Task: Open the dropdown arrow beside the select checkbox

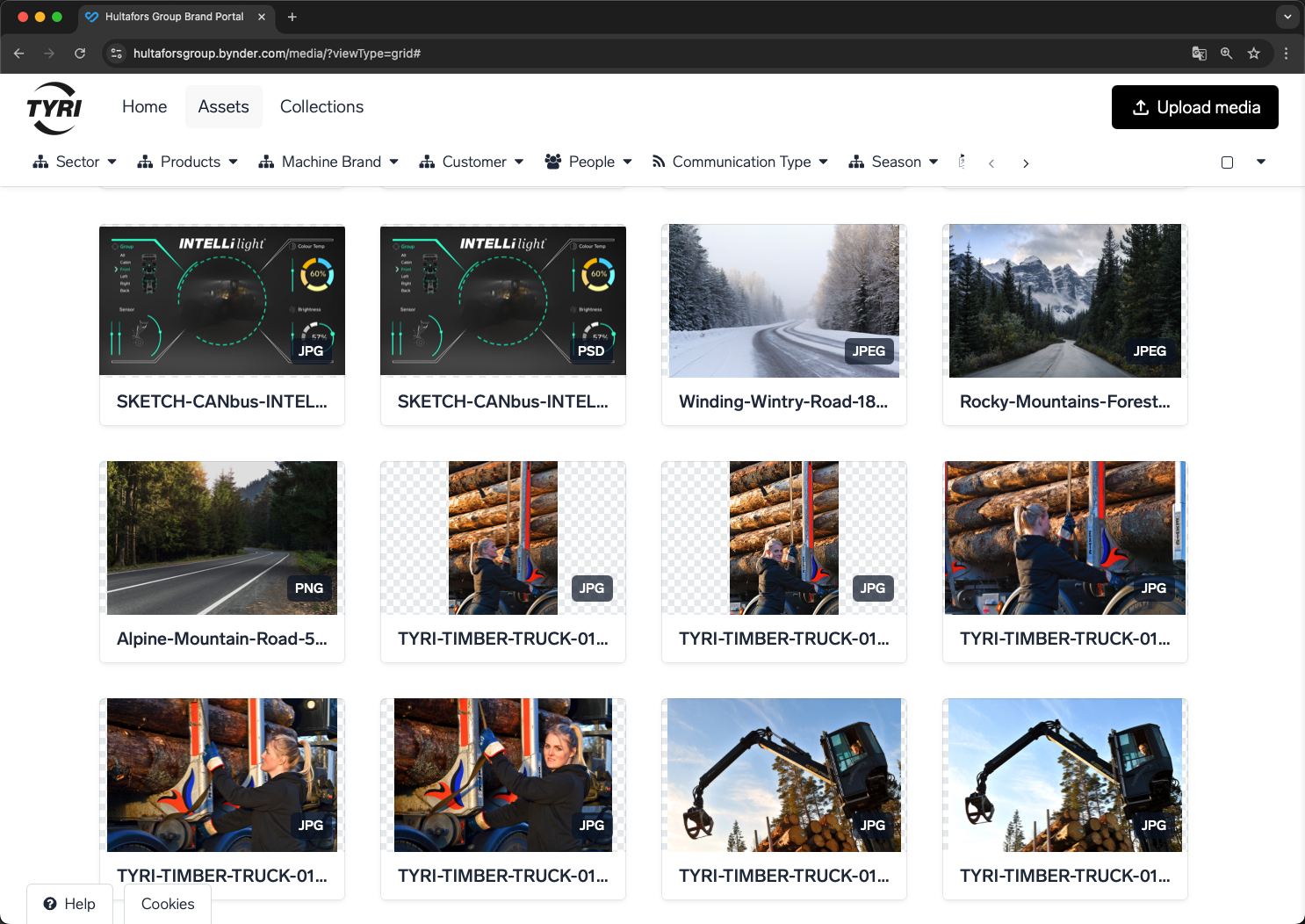Action: [1261, 162]
